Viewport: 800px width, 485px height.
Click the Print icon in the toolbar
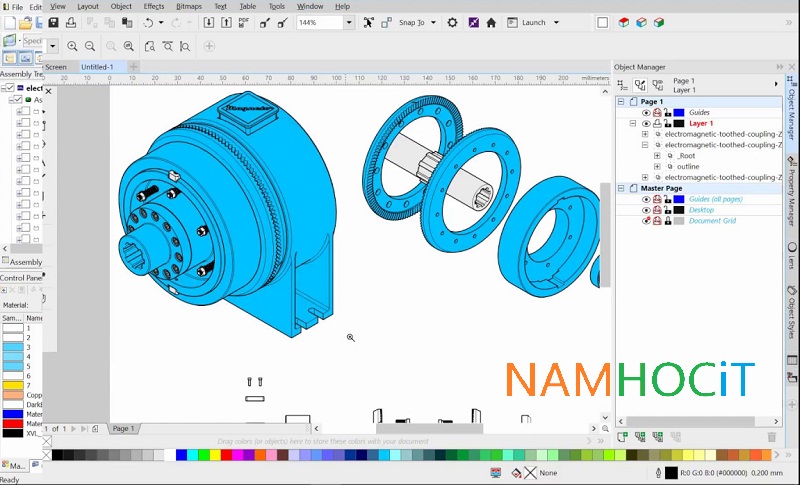[69, 22]
